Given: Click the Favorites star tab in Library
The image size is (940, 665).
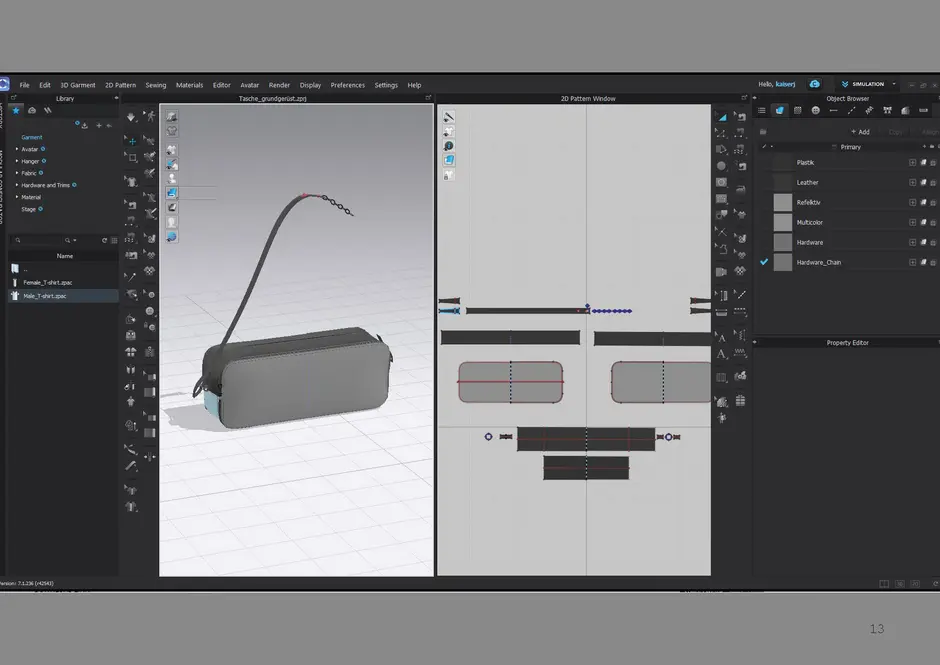Looking at the screenshot, I should 16,110.
